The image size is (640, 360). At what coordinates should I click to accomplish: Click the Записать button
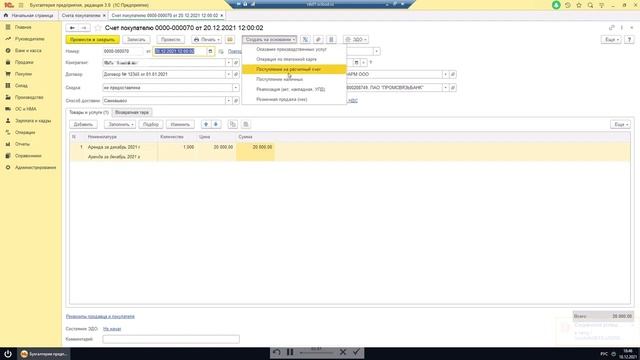136,40
